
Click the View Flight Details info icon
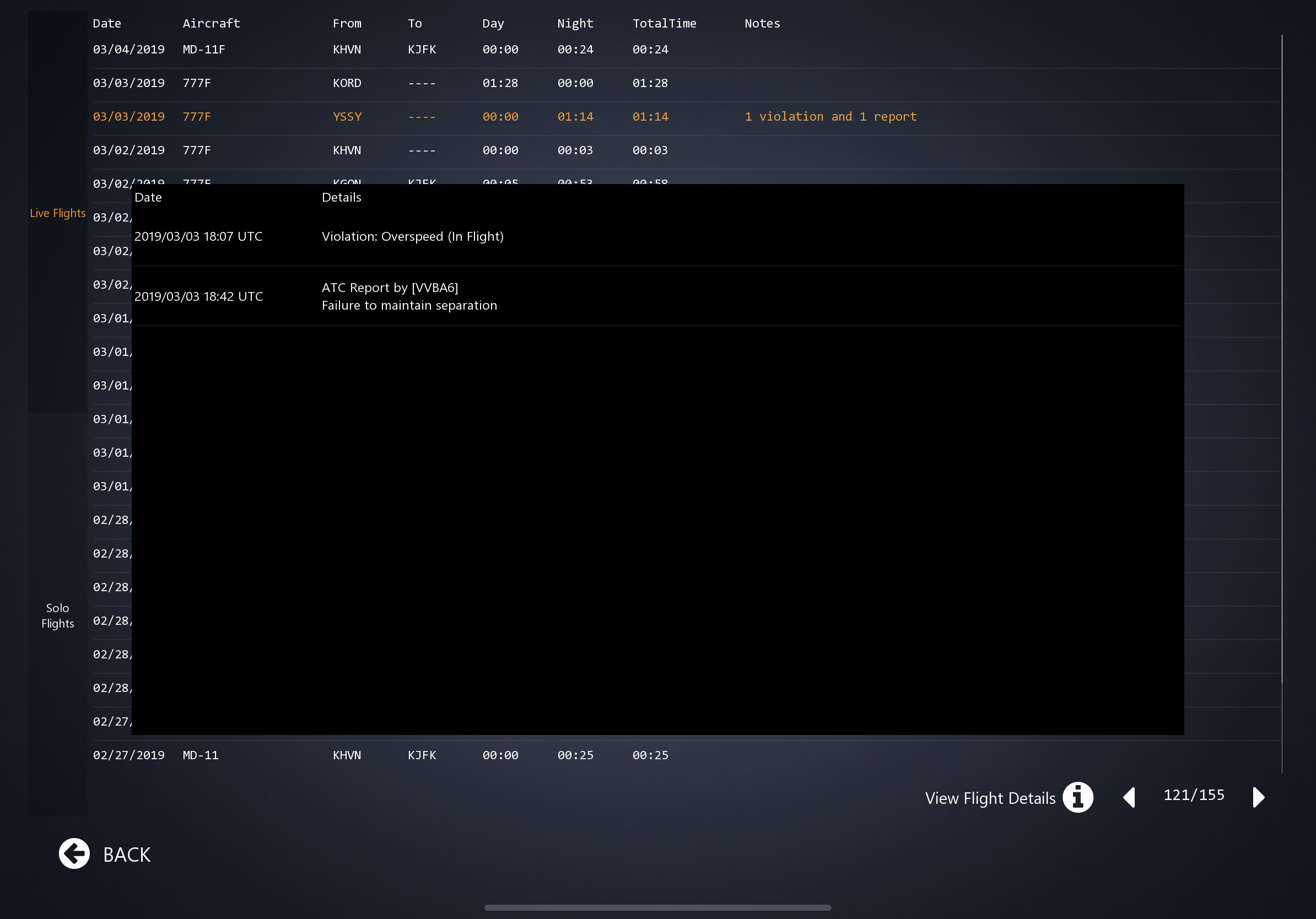1077,797
